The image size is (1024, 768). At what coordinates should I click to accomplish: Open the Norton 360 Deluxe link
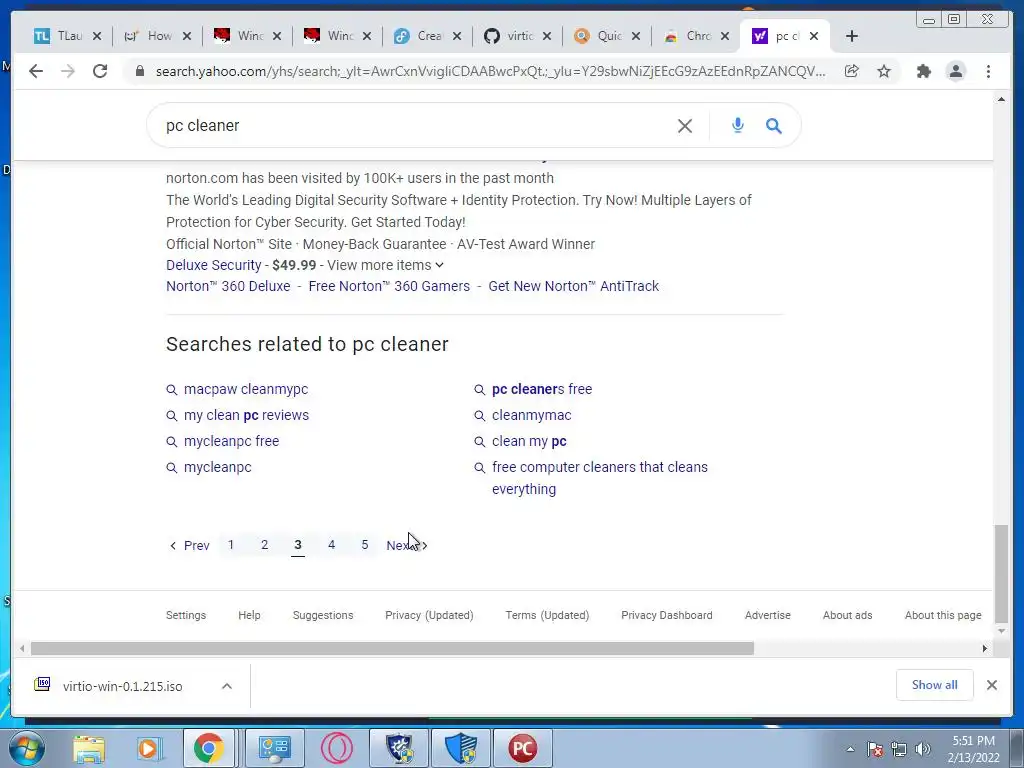point(228,286)
